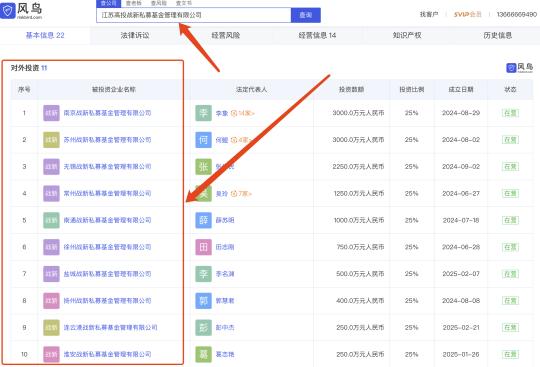Select the 知识产权 tab
Image resolution: width=540 pixels, height=367 pixels.
407,35
